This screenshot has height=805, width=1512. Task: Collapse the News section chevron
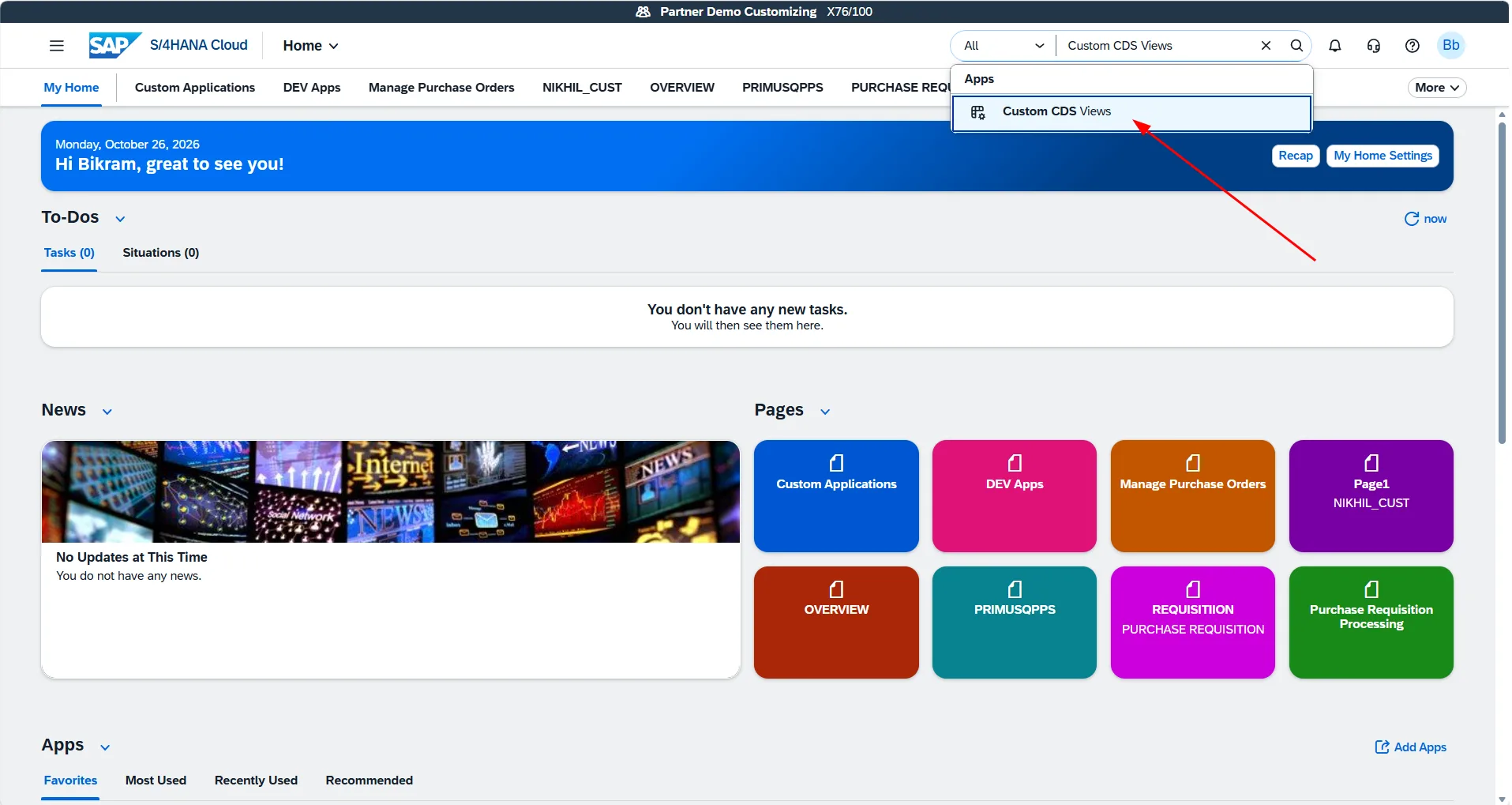click(107, 412)
